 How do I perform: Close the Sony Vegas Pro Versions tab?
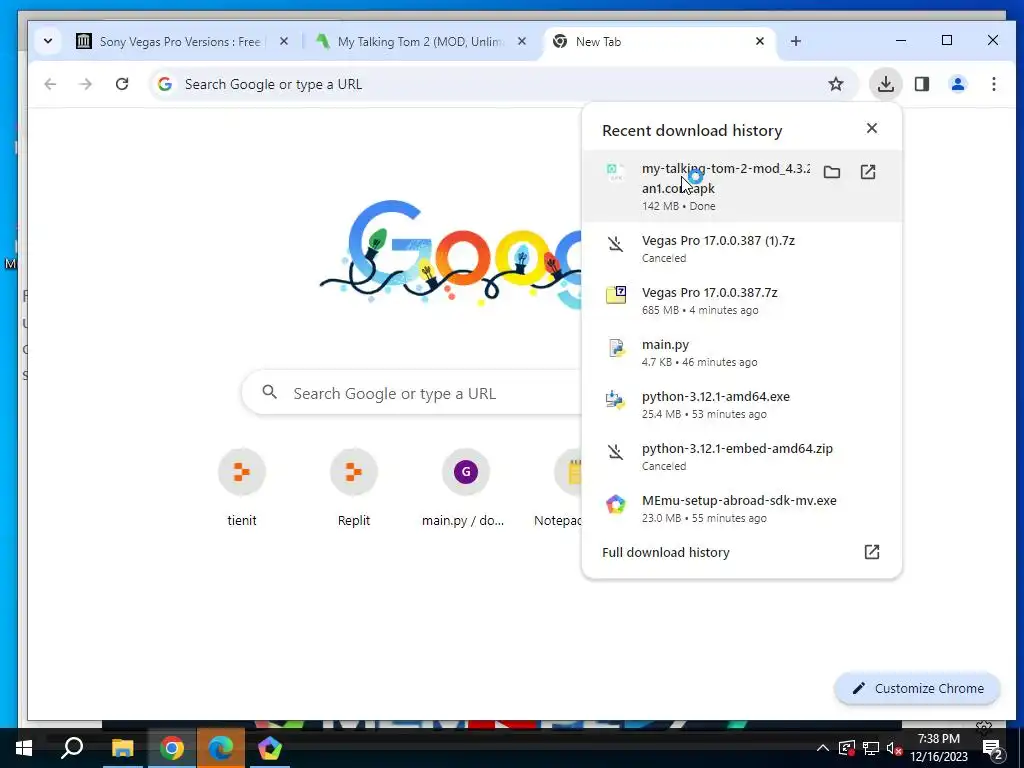283,41
